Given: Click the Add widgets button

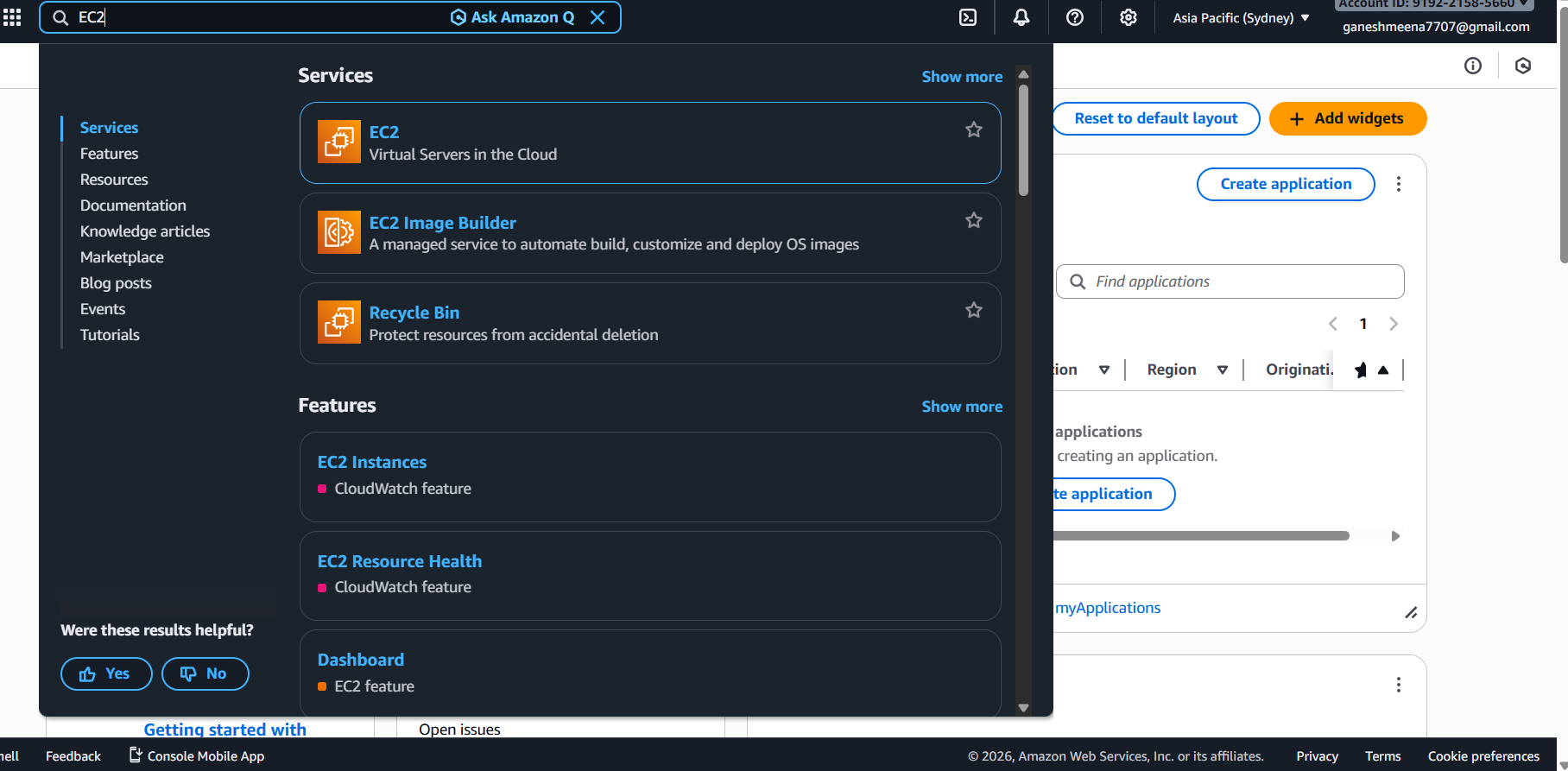Looking at the screenshot, I should pos(1347,118).
